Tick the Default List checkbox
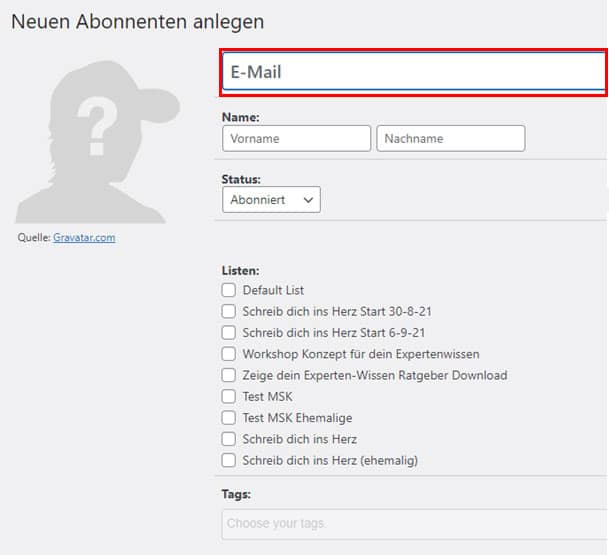This screenshot has width=609, height=555. (x=229, y=290)
